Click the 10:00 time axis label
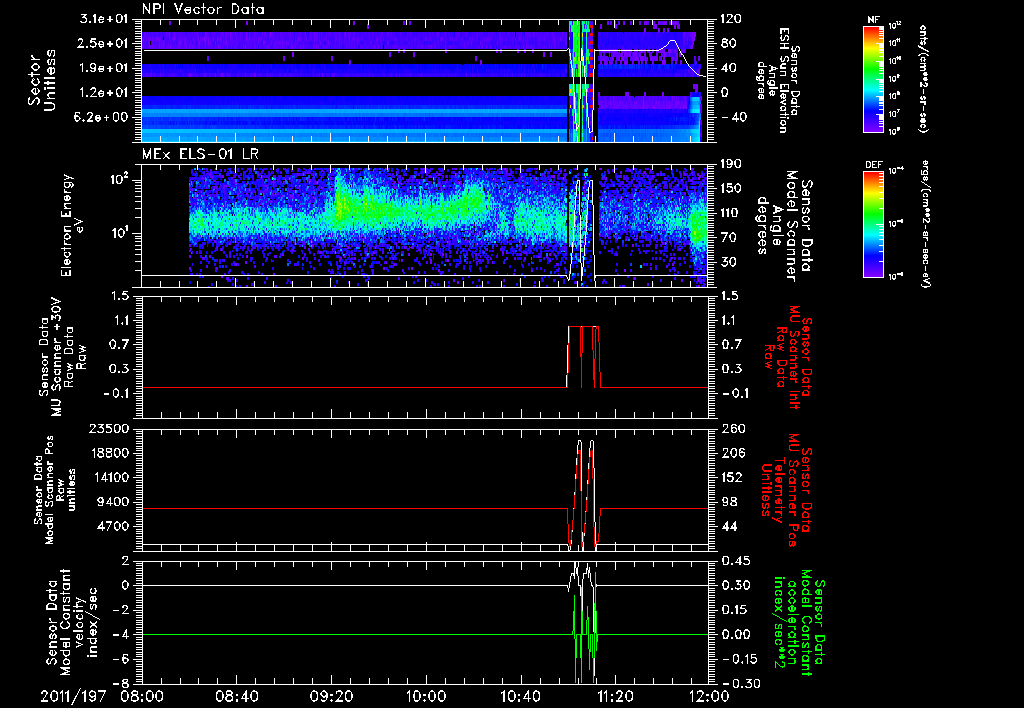Image resolution: width=1024 pixels, height=708 pixels. click(x=426, y=696)
